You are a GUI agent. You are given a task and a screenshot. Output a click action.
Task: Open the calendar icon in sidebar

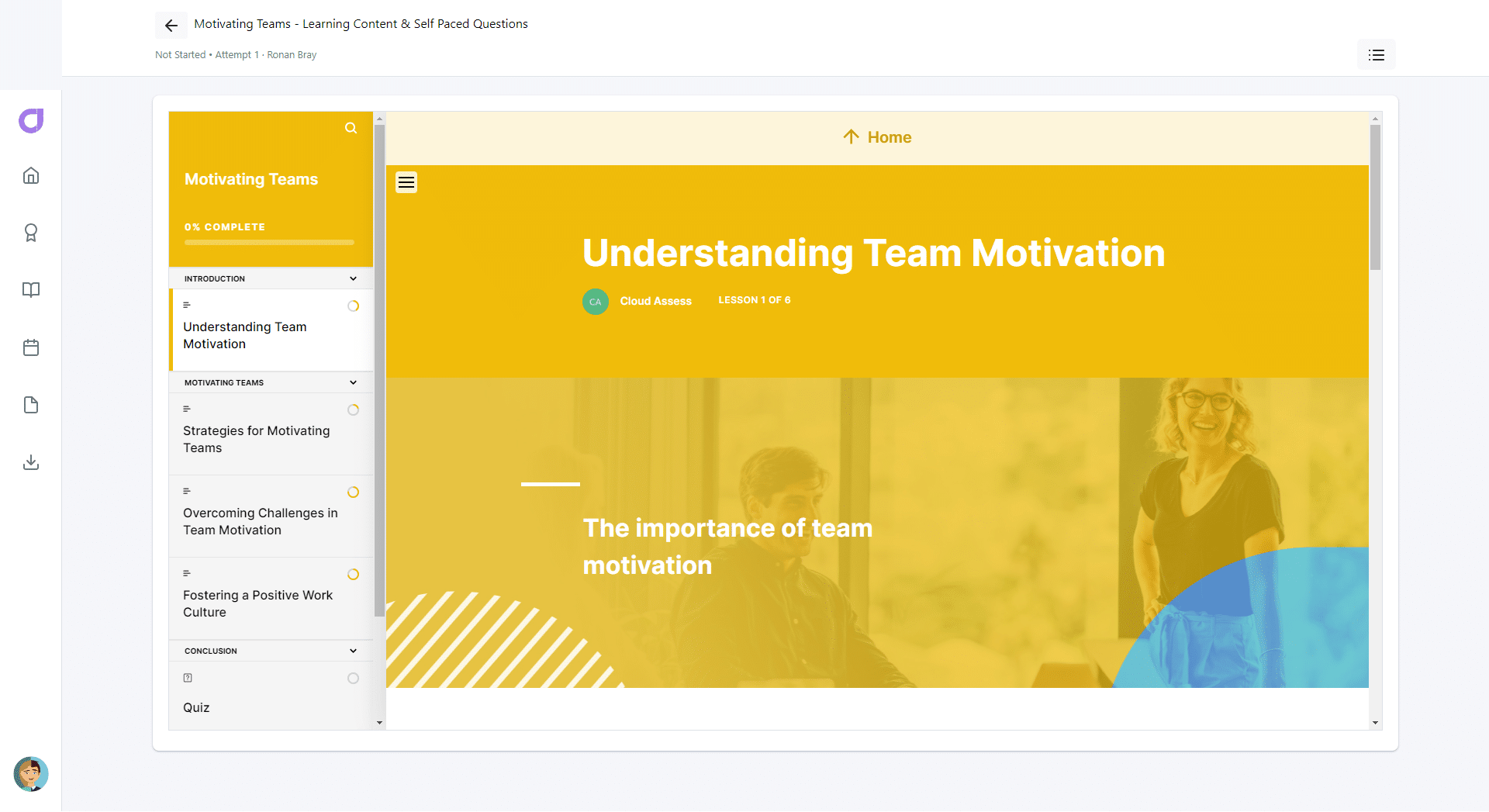tap(31, 347)
